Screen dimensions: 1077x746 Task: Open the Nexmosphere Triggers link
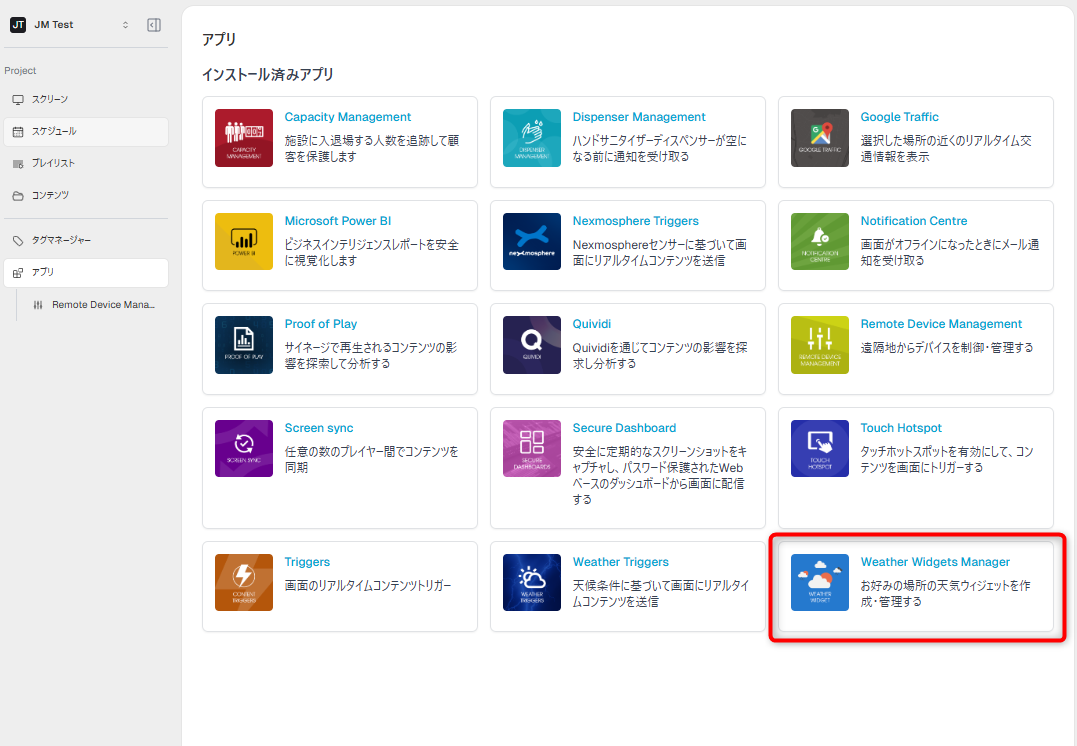pos(635,221)
